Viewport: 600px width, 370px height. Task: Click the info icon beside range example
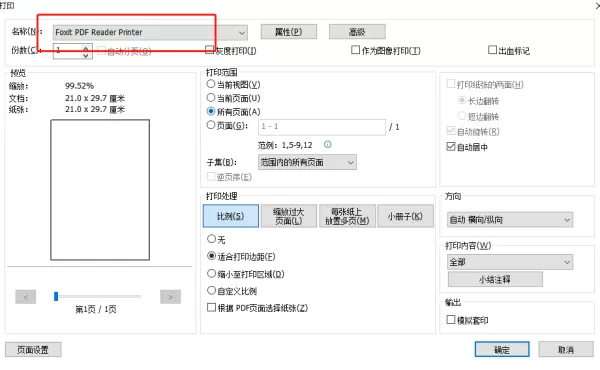328,144
